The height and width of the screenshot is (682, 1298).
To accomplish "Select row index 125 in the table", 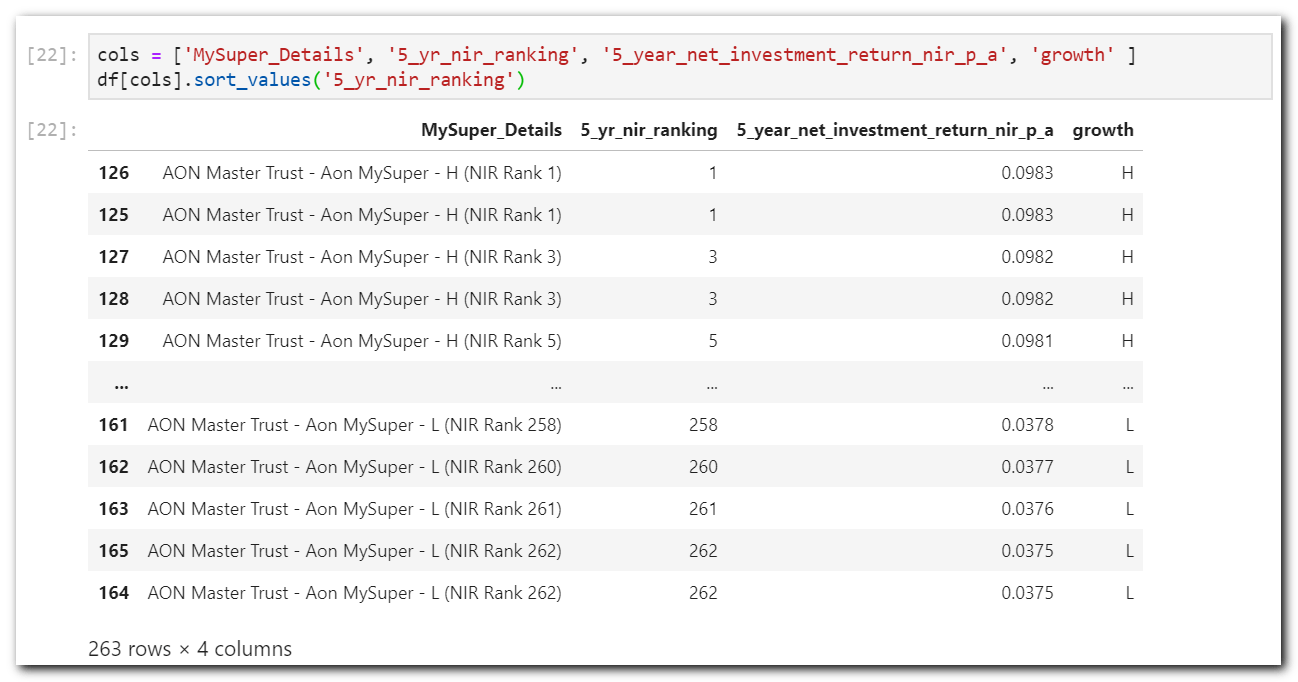I will click(x=113, y=215).
